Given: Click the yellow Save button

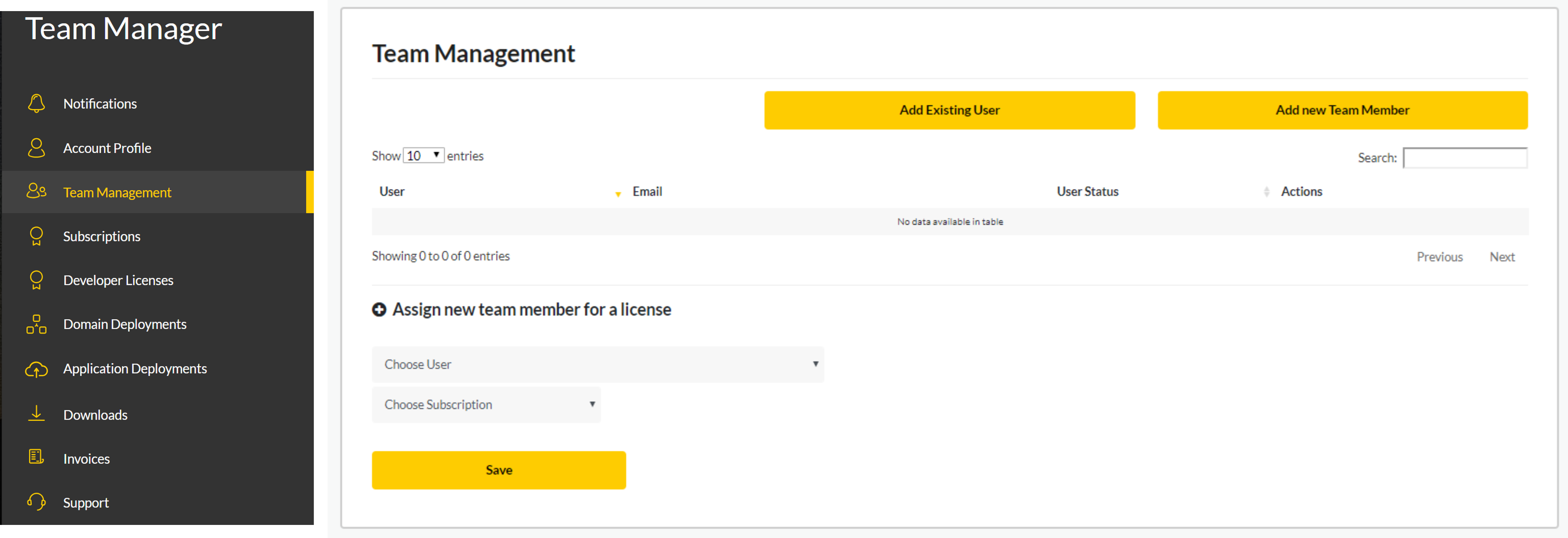Looking at the screenshot, I should coord(498,470).
